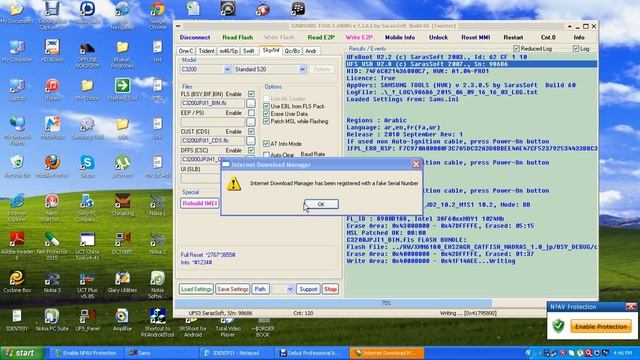Screen dimensions: 640x360
Task: Uncheck Erase User Data option
Action: [x=267, y=114]
